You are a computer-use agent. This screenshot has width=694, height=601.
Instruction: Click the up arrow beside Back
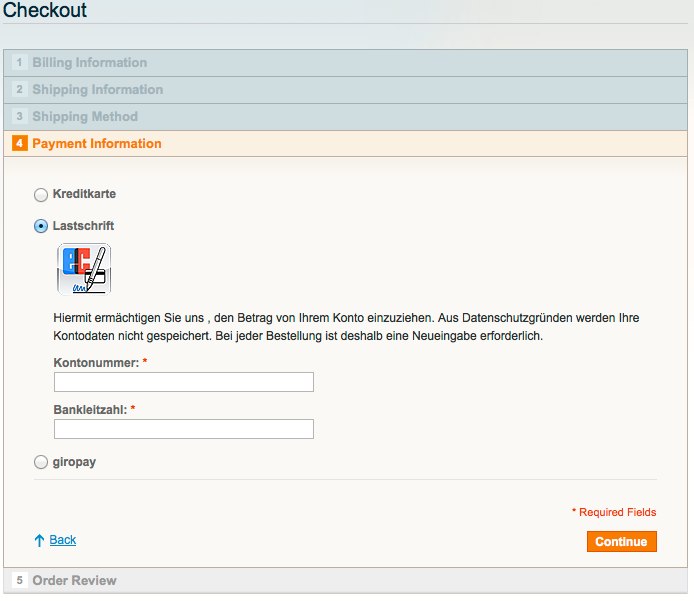click(x=39, y=540)
